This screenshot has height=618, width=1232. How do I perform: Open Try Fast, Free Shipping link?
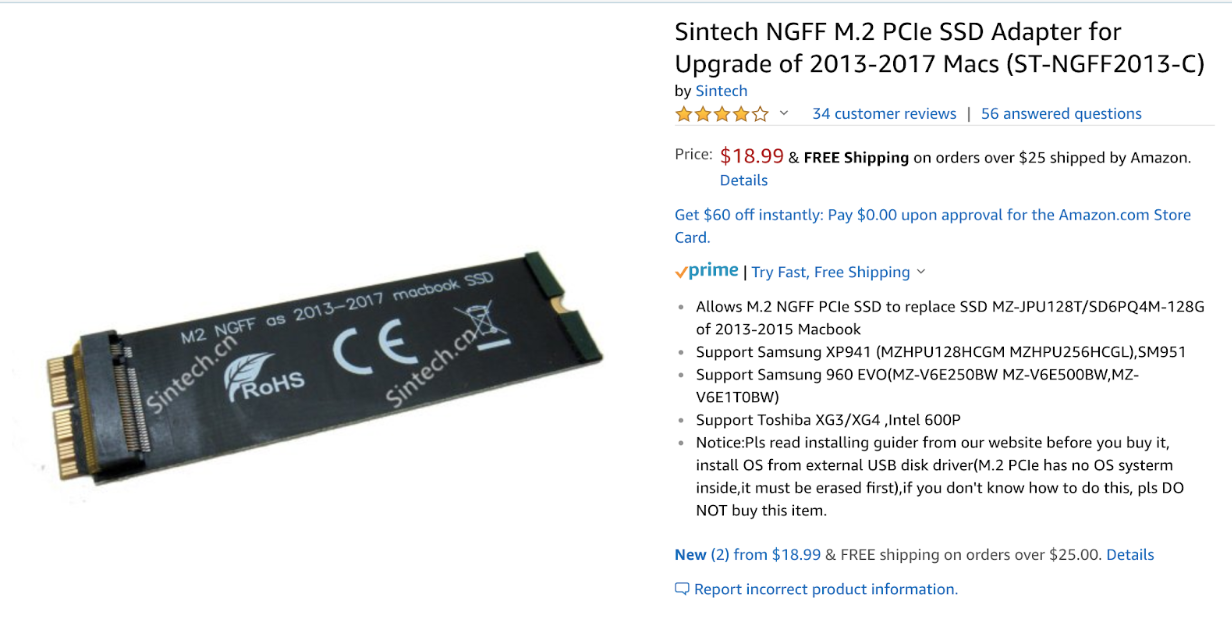831,272
